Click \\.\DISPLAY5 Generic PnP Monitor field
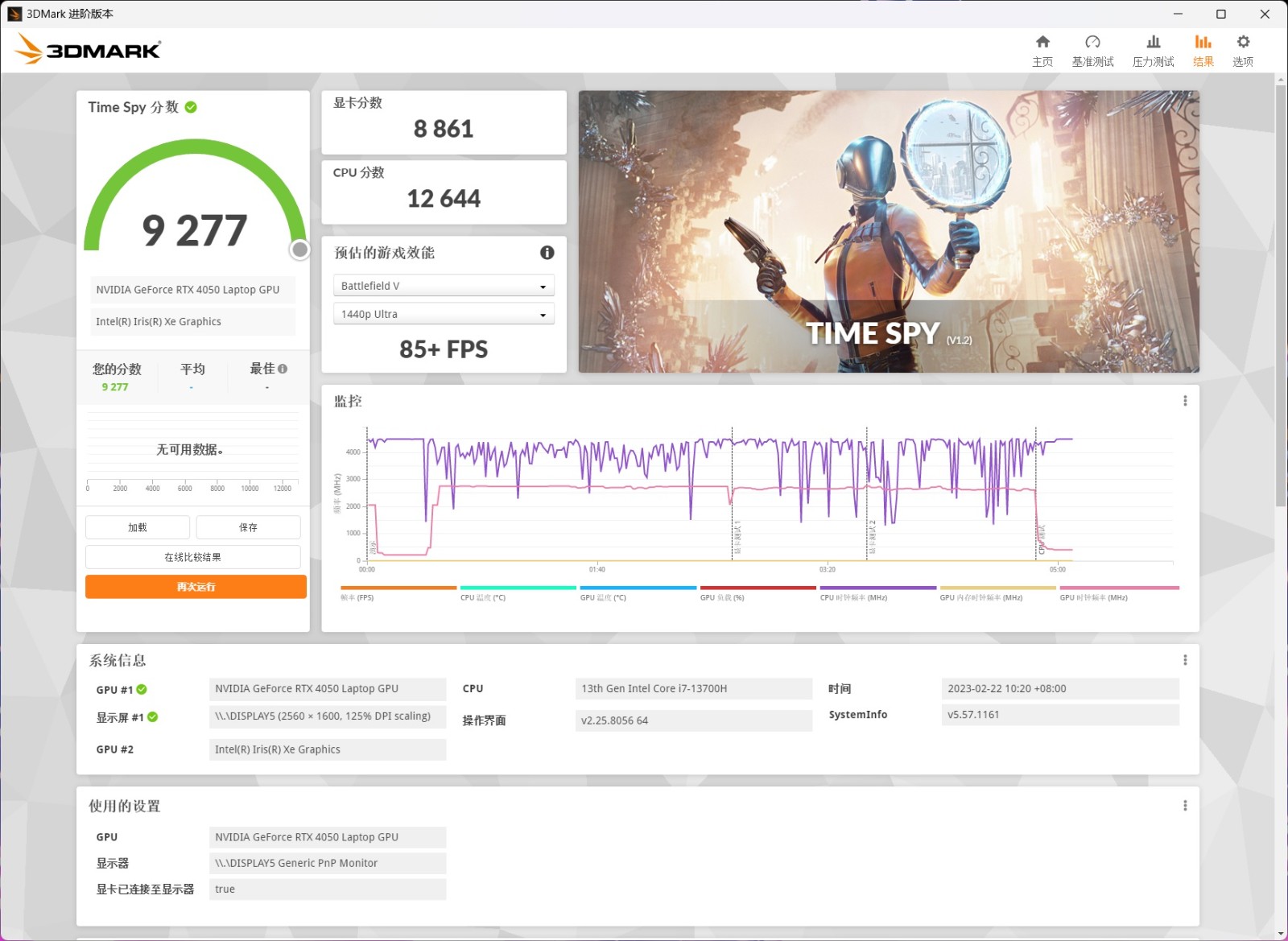The height and width of the screenshot is (941, 1288). click(x=328, y=863)
